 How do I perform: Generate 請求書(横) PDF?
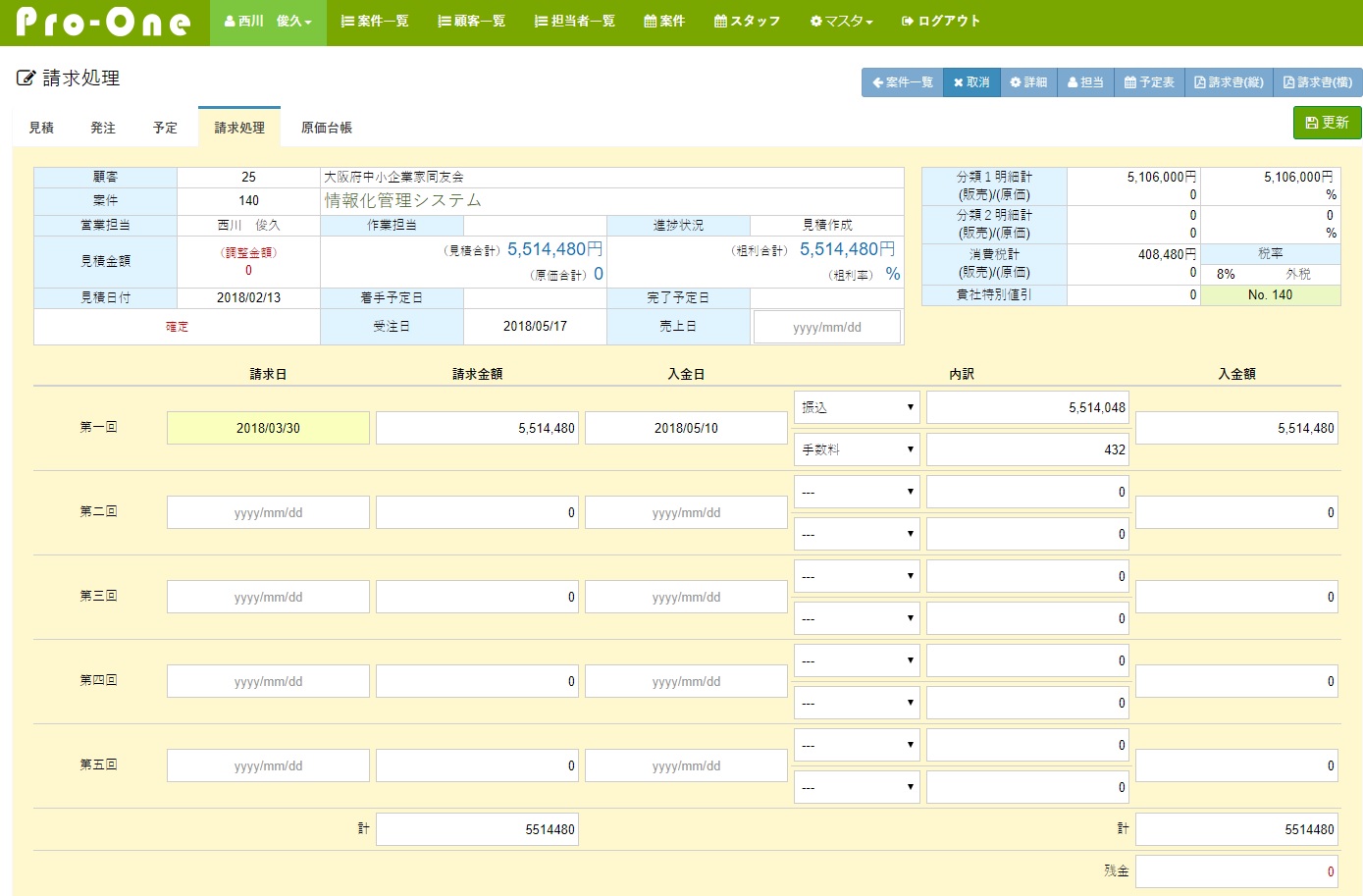pos(1318,82)
